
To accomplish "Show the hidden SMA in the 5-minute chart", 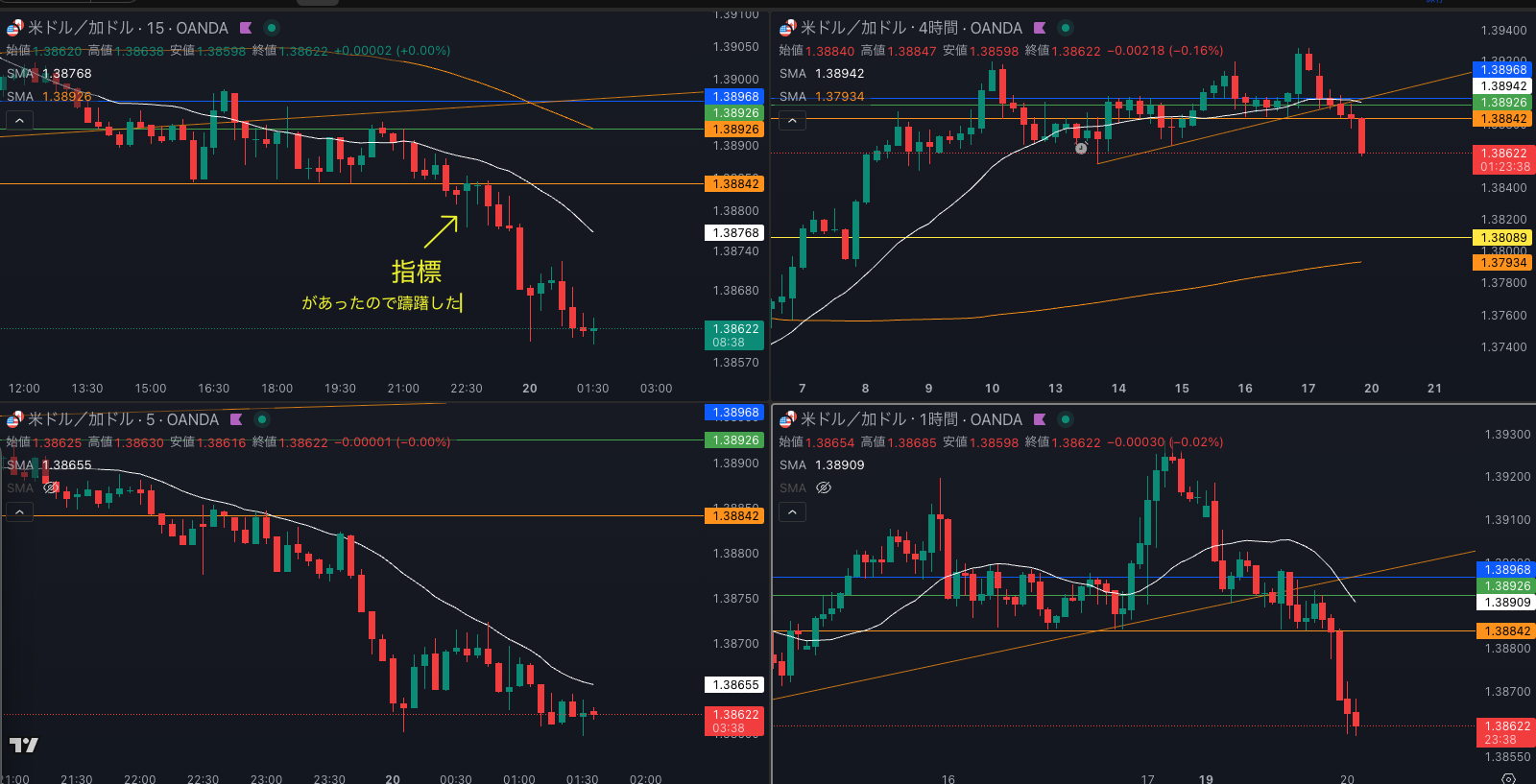I will [x=52, y=487].
